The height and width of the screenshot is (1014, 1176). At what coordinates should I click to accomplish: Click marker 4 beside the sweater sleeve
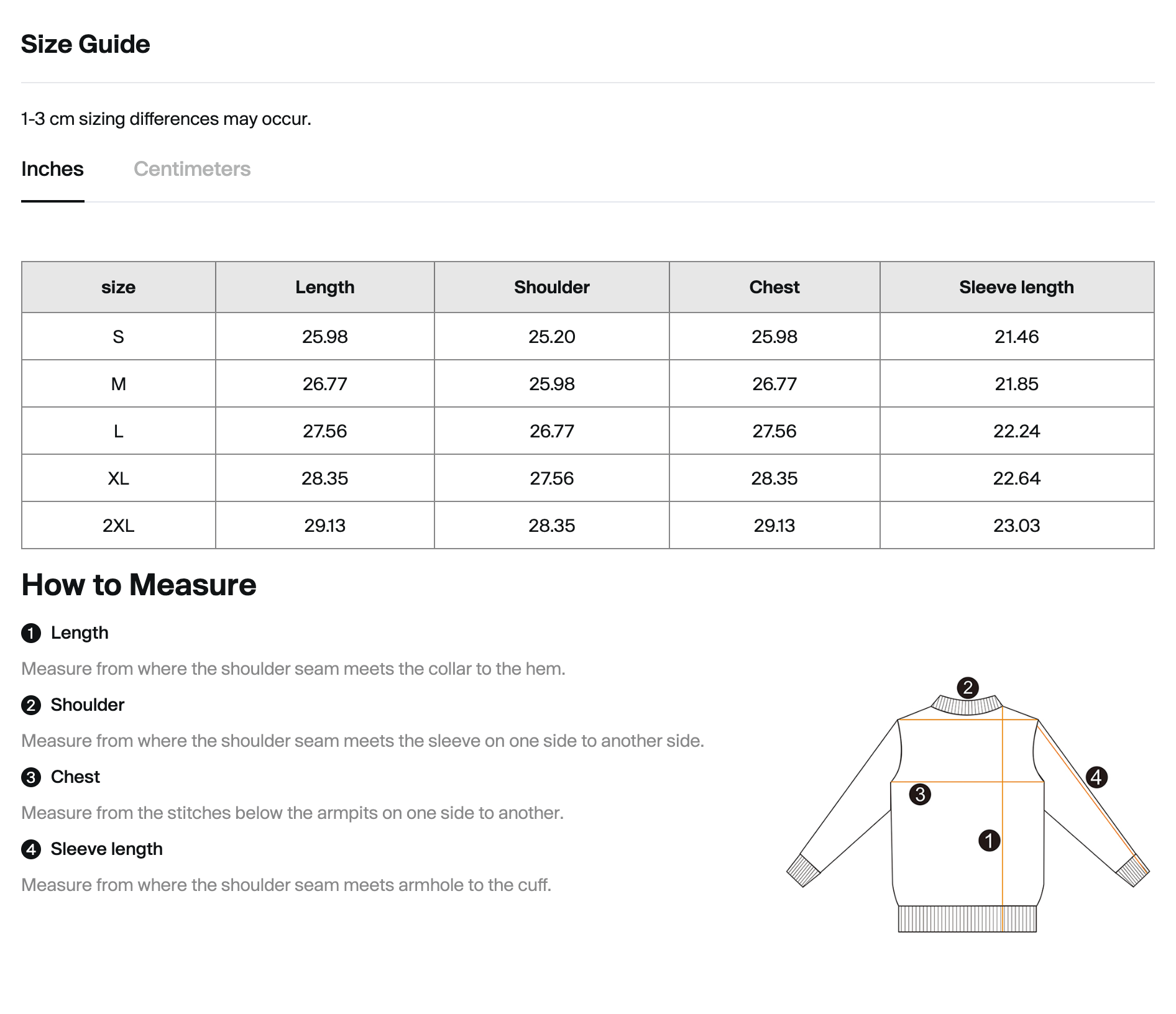point(1096,777)
